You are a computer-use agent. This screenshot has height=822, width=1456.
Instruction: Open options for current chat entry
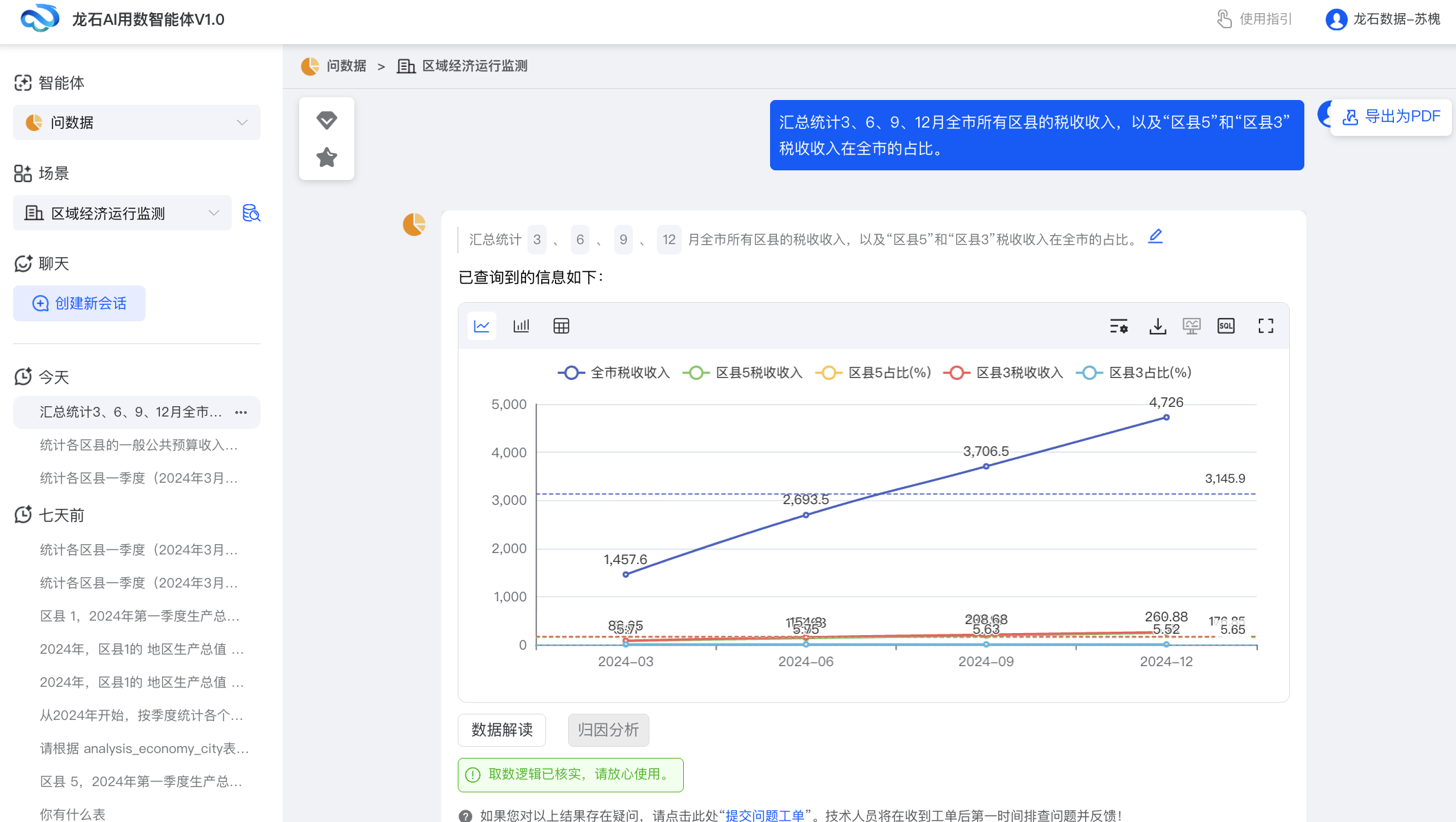241,412
